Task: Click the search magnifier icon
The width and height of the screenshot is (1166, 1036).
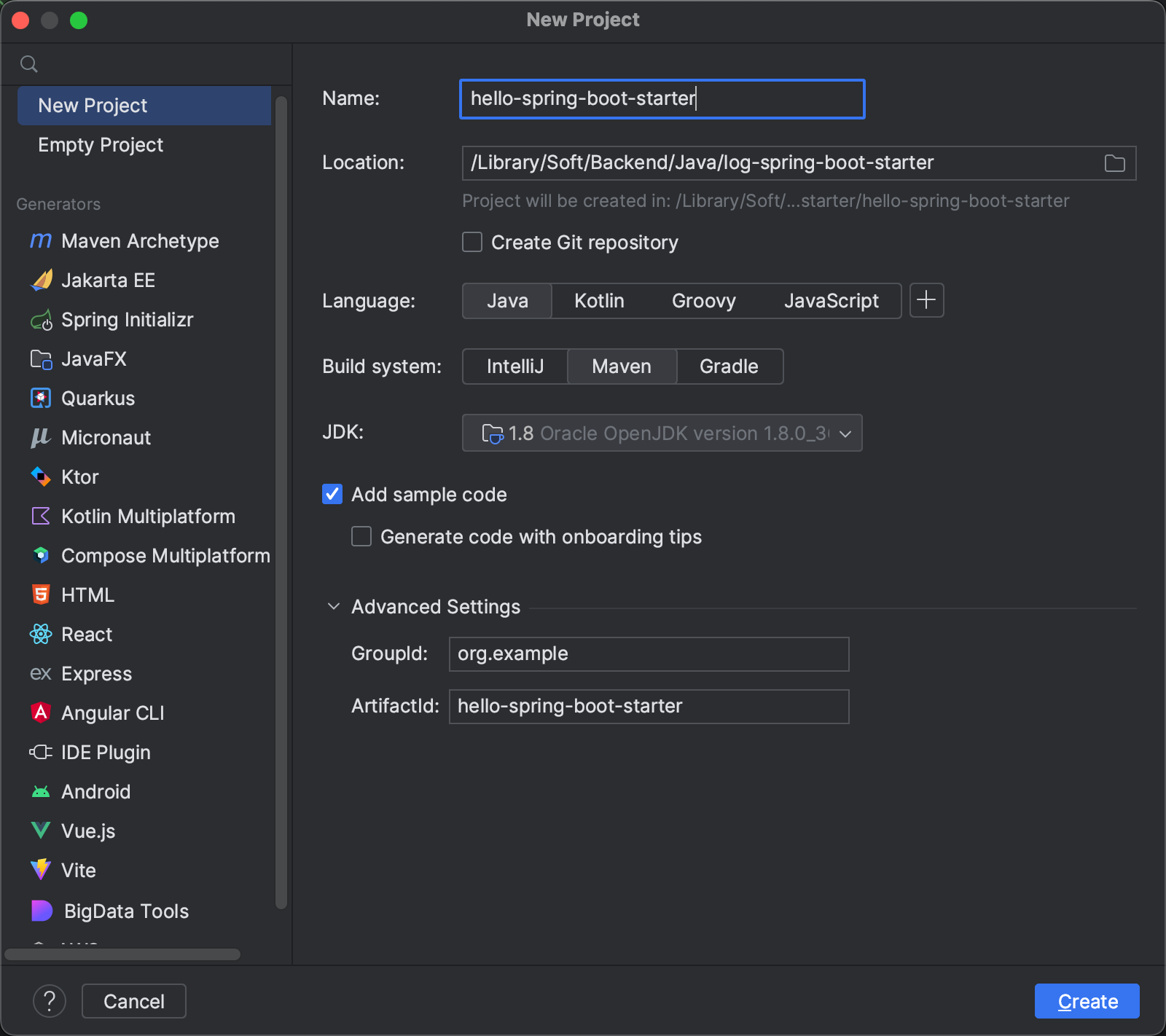Action: pyautogui.click(x=29, y=64)
